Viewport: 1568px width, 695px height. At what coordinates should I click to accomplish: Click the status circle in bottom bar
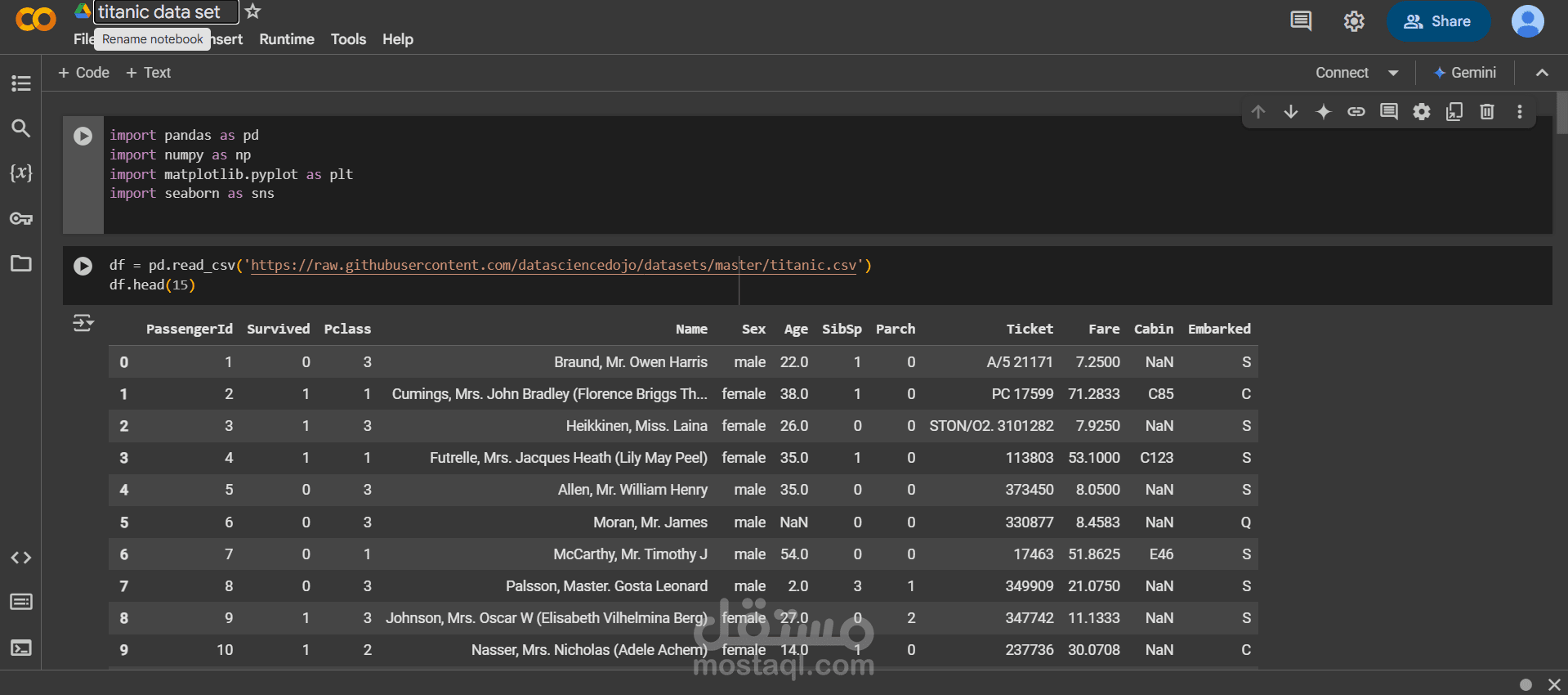pos(1526,684)
